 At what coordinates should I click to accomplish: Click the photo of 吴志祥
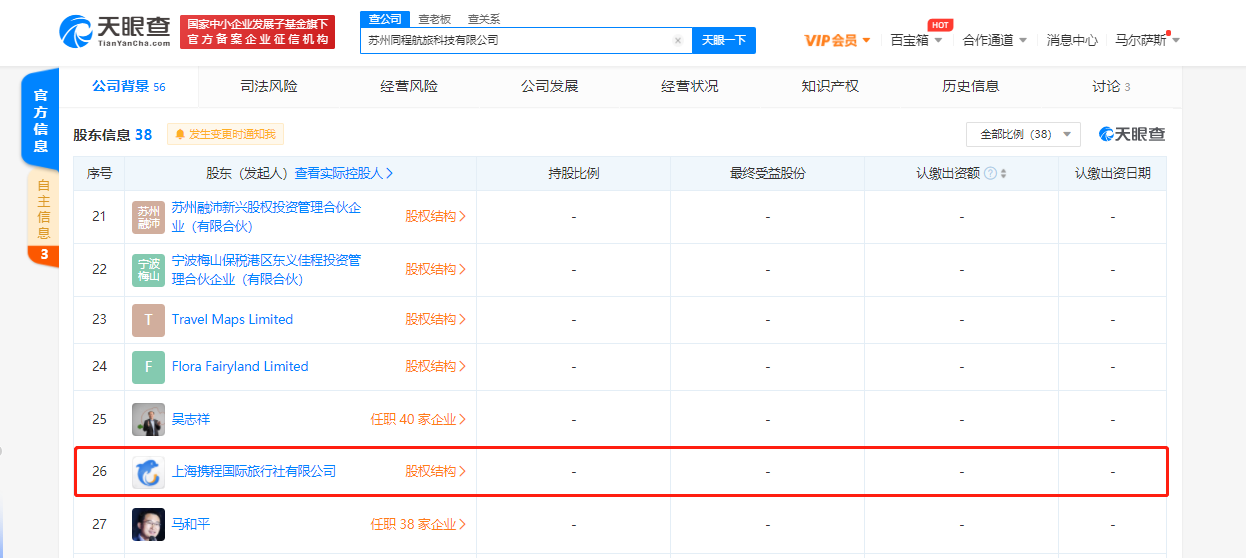coord(148,419)
